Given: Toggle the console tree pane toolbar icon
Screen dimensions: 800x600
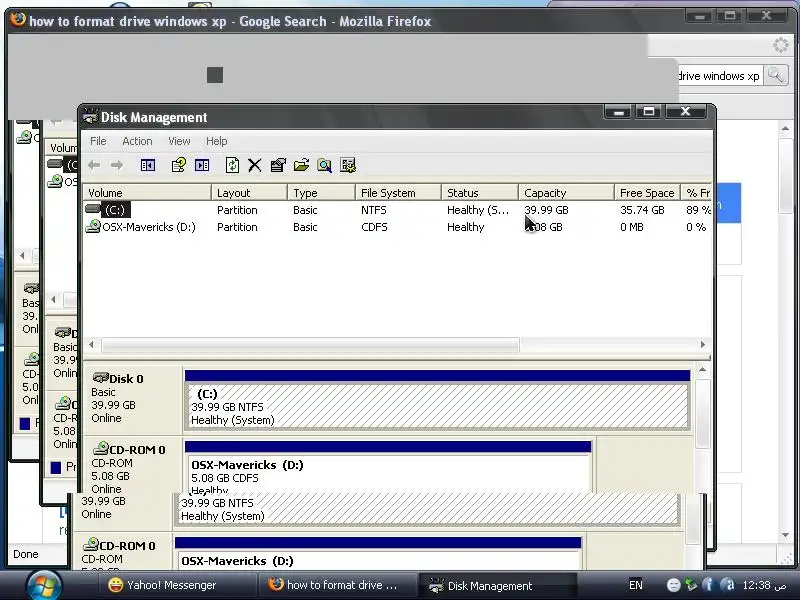Looking at the screenshot, I should point(148,165).
